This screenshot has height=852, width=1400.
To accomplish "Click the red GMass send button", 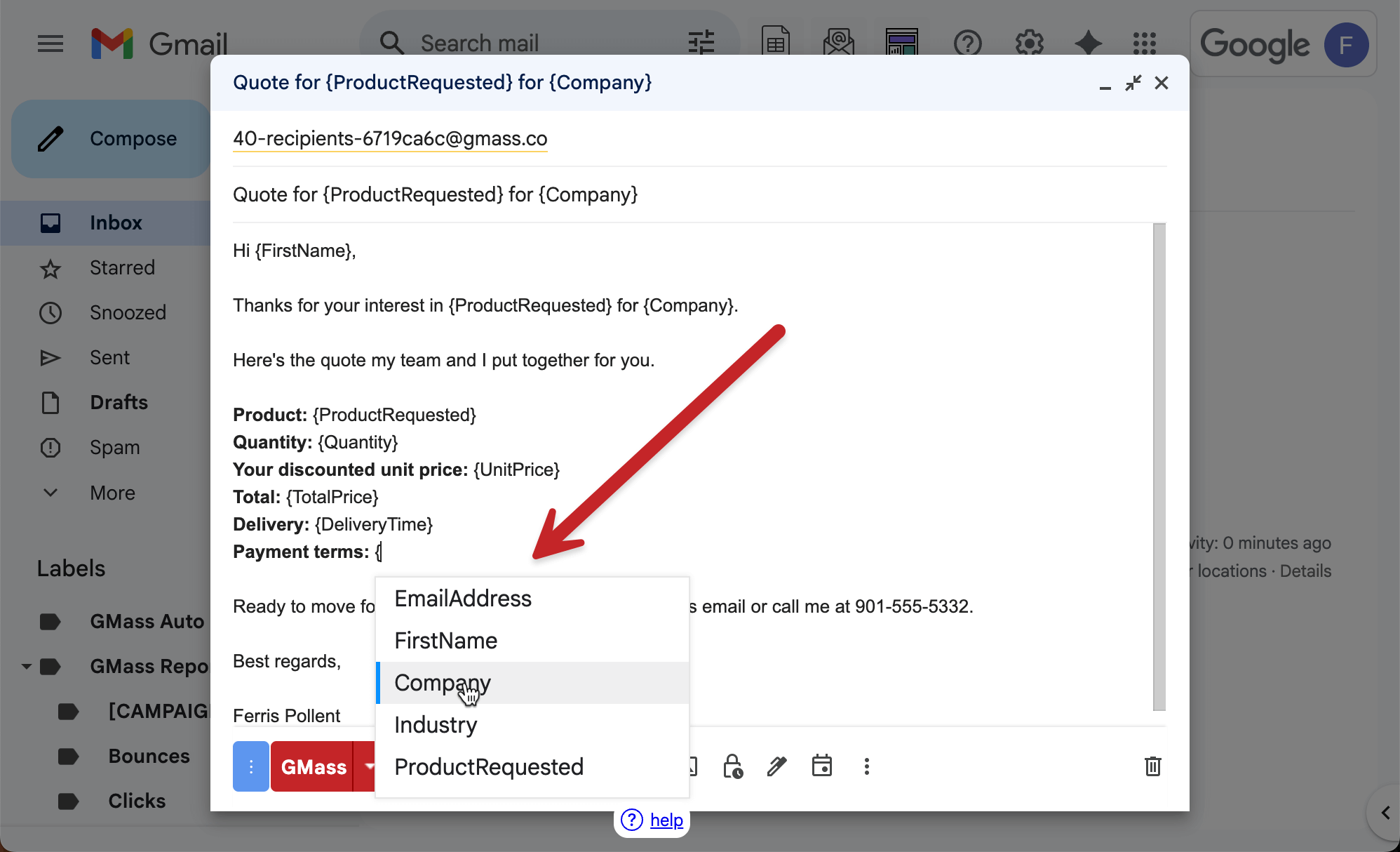I will tap(313, 766).
